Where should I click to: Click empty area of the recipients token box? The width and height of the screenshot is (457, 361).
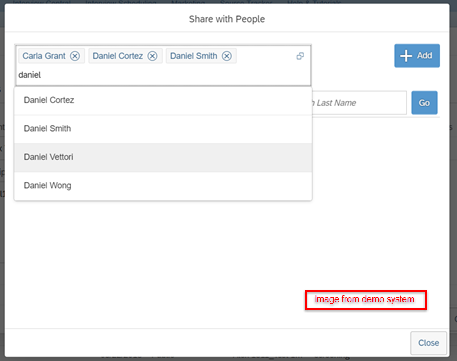tap(266, 56)
